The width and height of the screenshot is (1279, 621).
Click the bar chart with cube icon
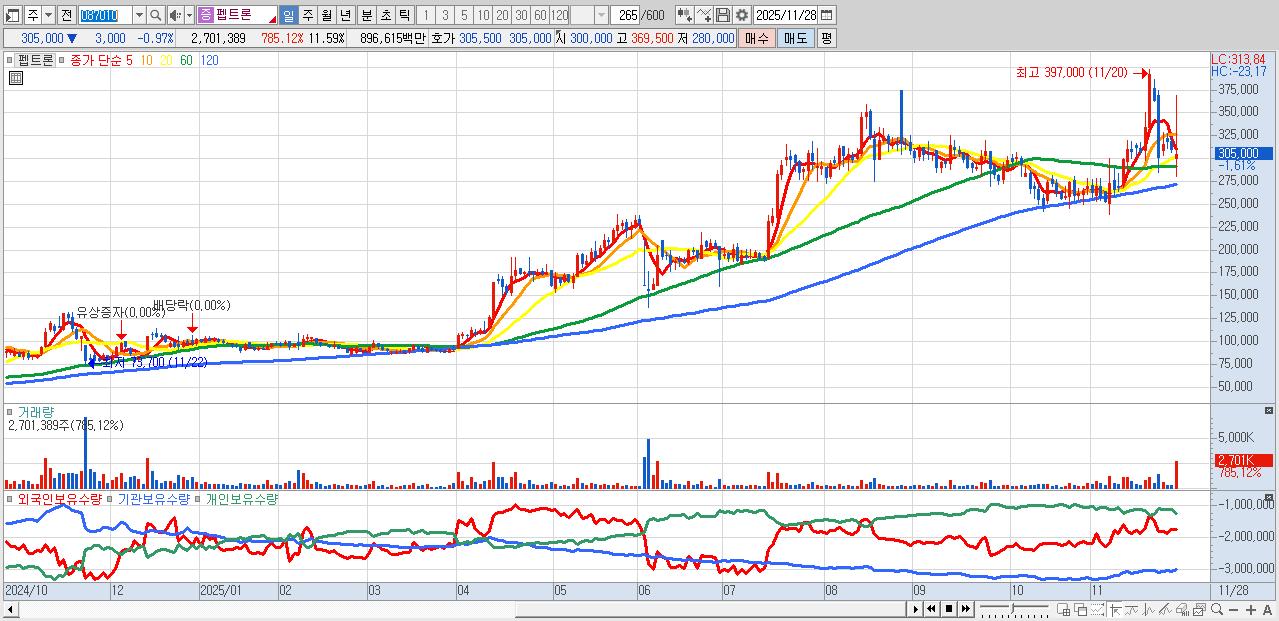(x=1183, y=609)
